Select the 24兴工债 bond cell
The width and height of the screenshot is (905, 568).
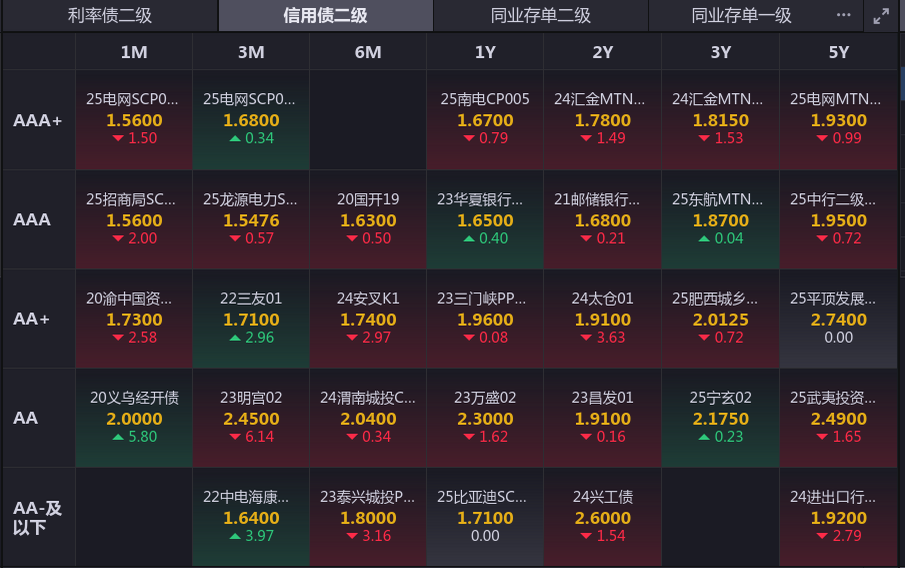602,516
